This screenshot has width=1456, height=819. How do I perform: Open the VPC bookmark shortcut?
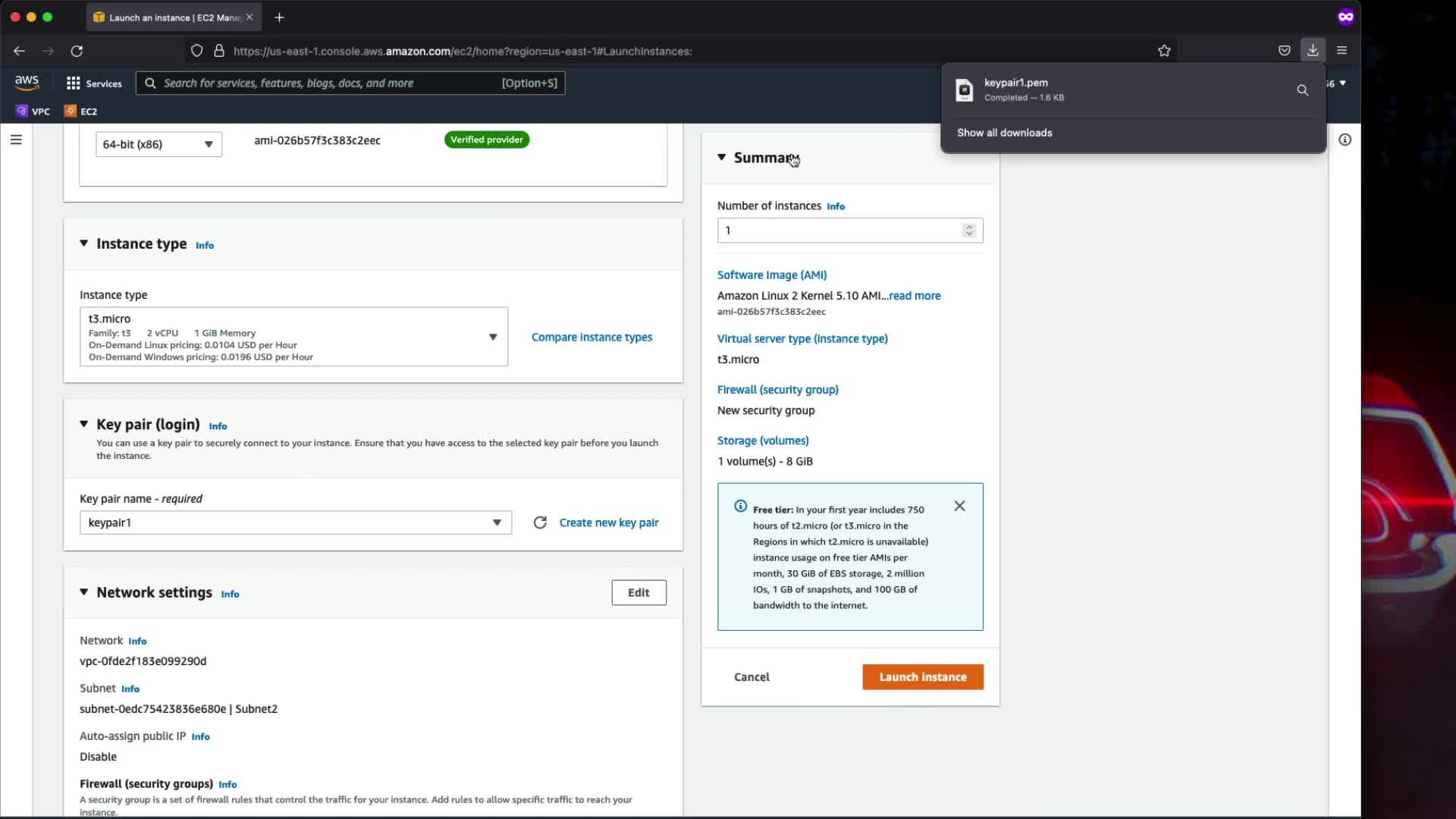pyautogui.click(x=33, y=111)
